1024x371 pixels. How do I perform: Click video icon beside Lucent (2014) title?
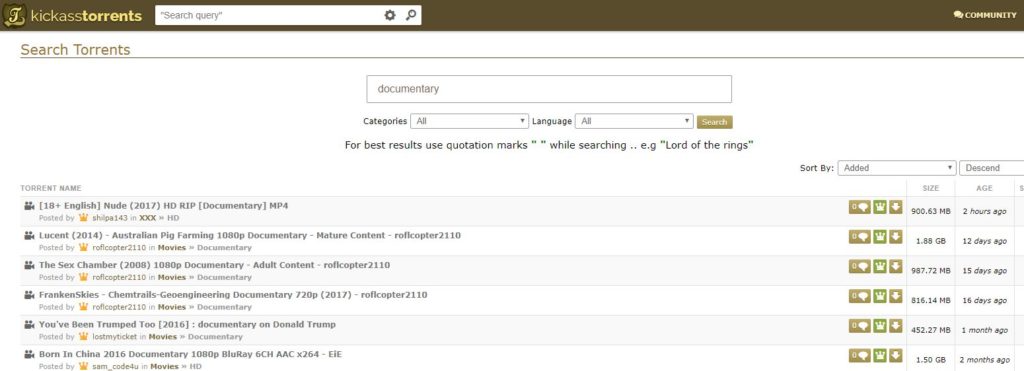(29, 235)
